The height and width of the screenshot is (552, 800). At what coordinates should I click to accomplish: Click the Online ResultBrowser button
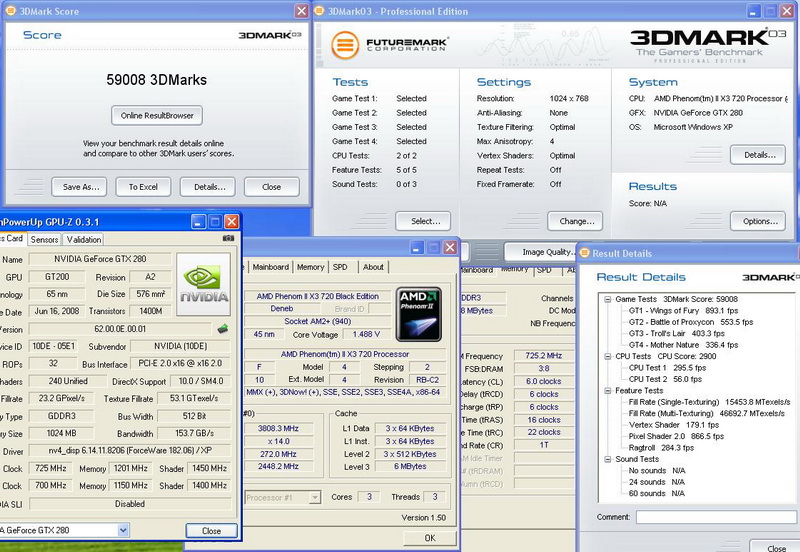(157, 115)
